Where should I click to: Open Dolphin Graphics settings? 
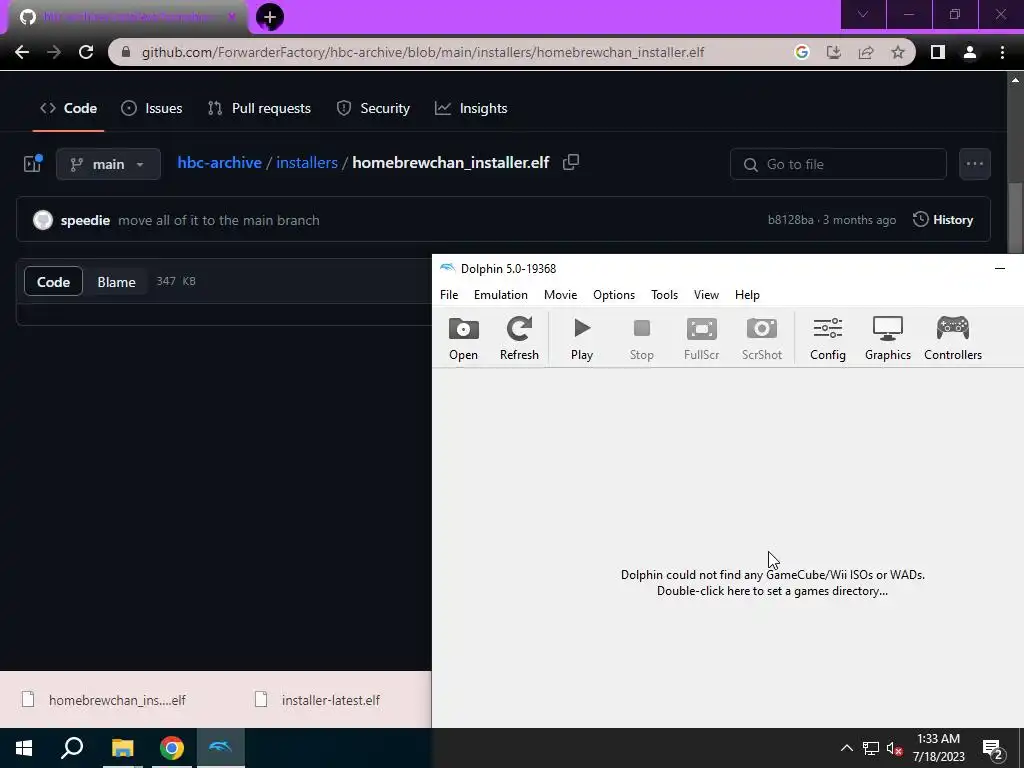click(x=888, y=338)
